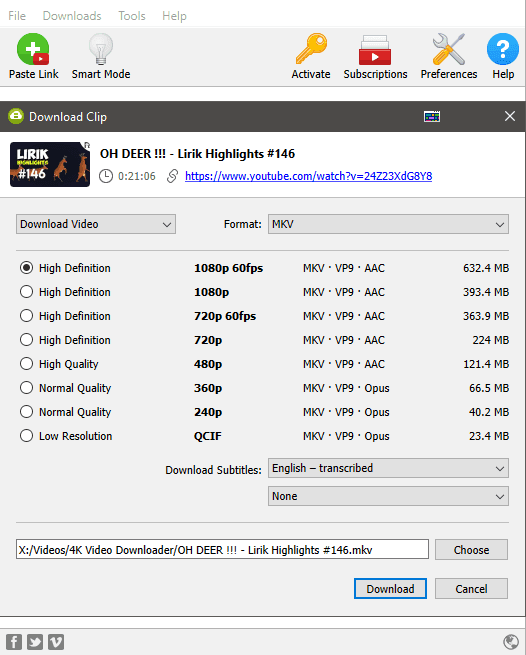Open the Twitter icon in footer
526x655 pixels.
click(35, 642)
